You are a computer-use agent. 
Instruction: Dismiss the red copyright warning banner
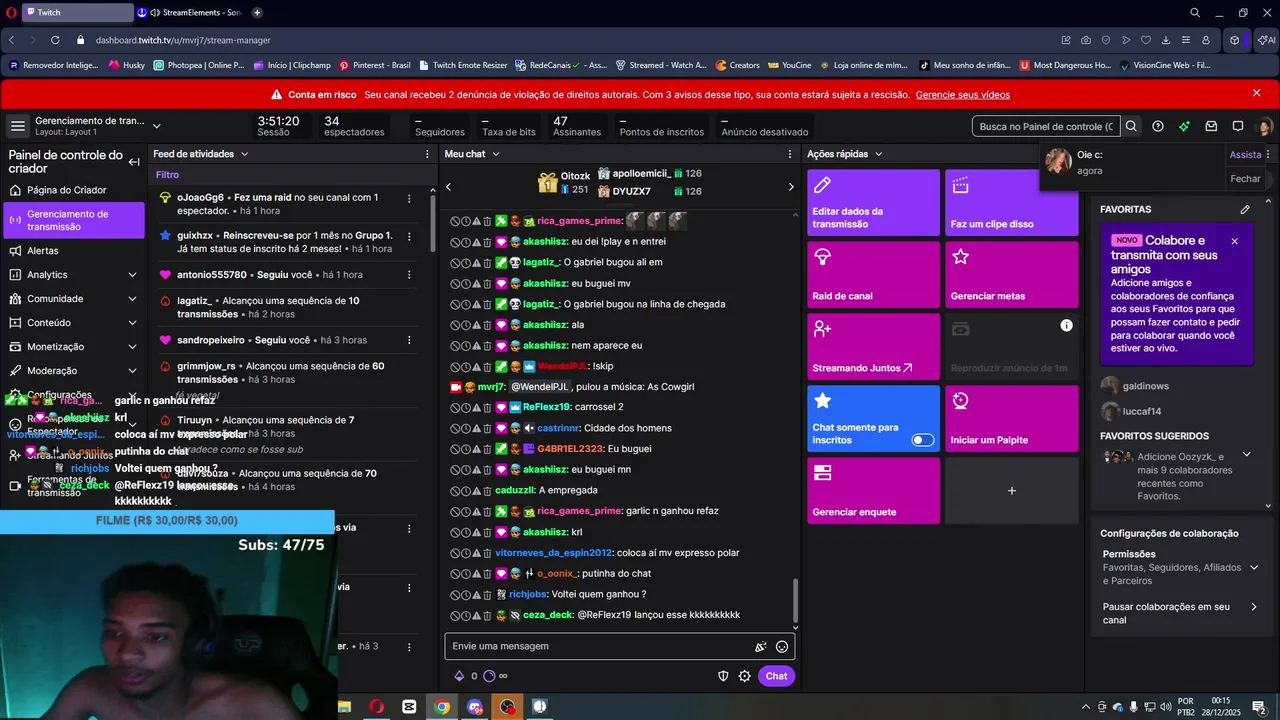[x=1257, y=93]
